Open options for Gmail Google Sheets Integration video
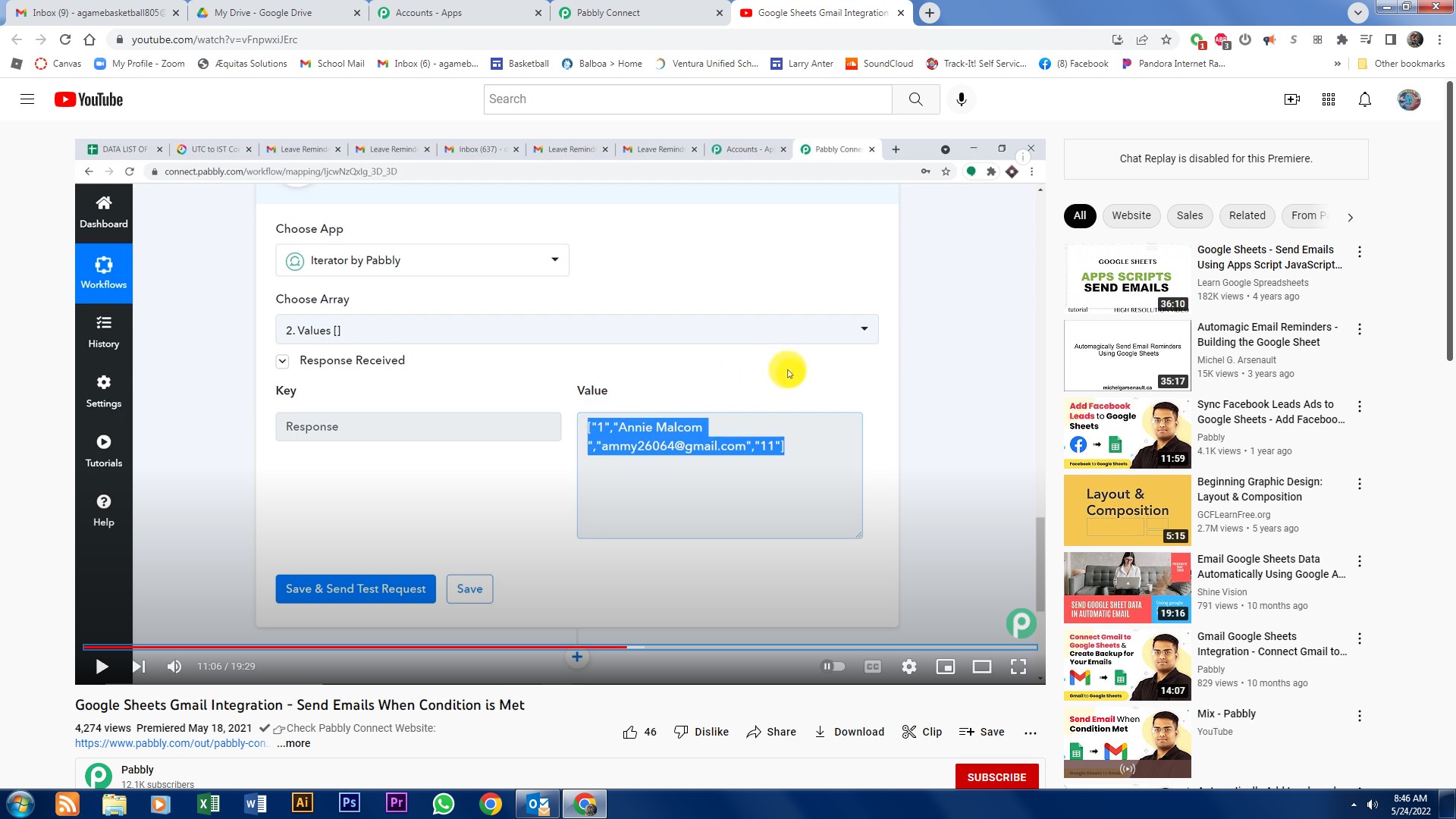Image resolution: width=1456 pixels, height=819 pixels. click(1360, 639)
